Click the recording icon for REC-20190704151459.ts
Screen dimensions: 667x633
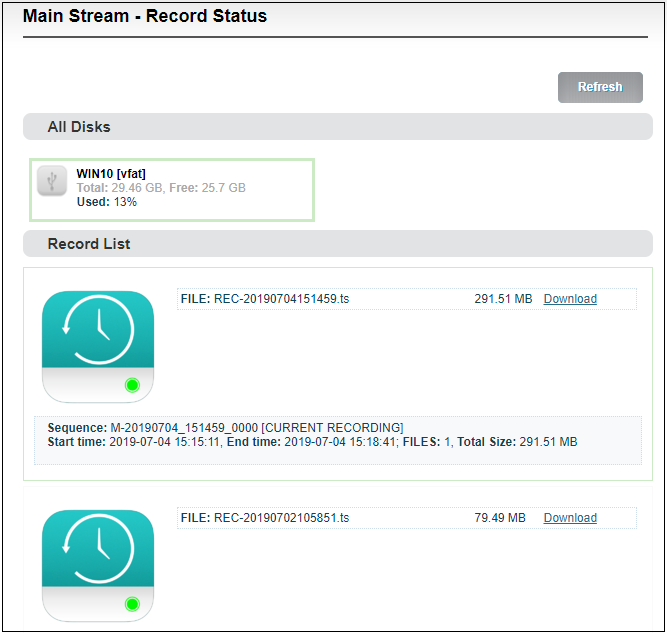pos(98,347)
